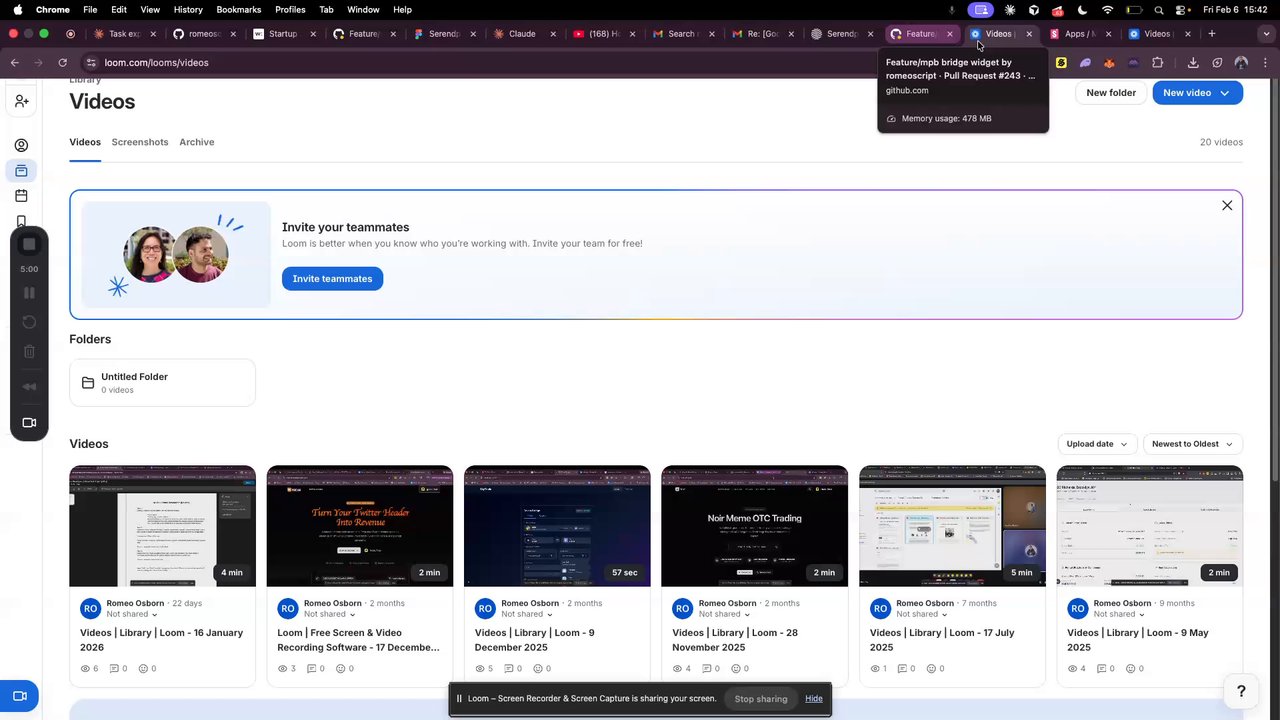Open Chrome downloads icon in toolbar

pyautogui.click(x=1193, y=62)
